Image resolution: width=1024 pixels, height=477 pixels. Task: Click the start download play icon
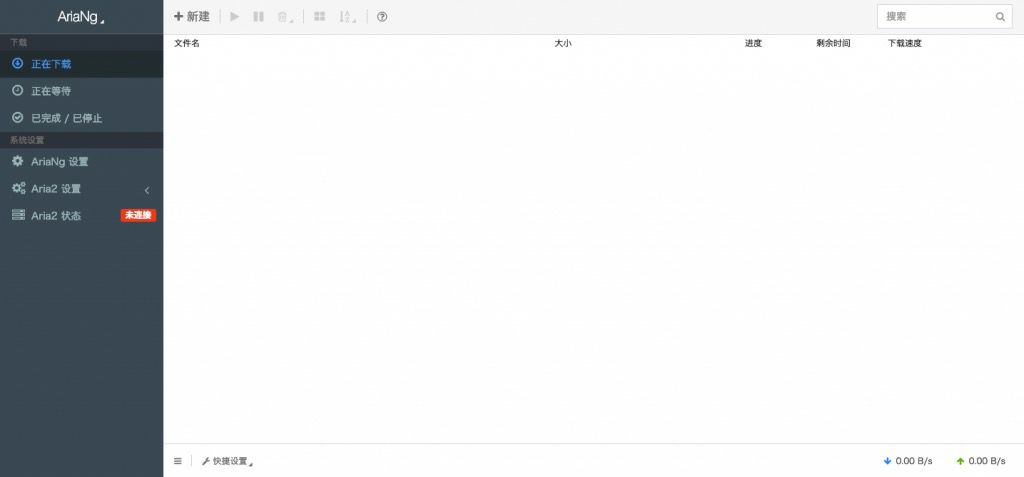click(x=235, y=17)
